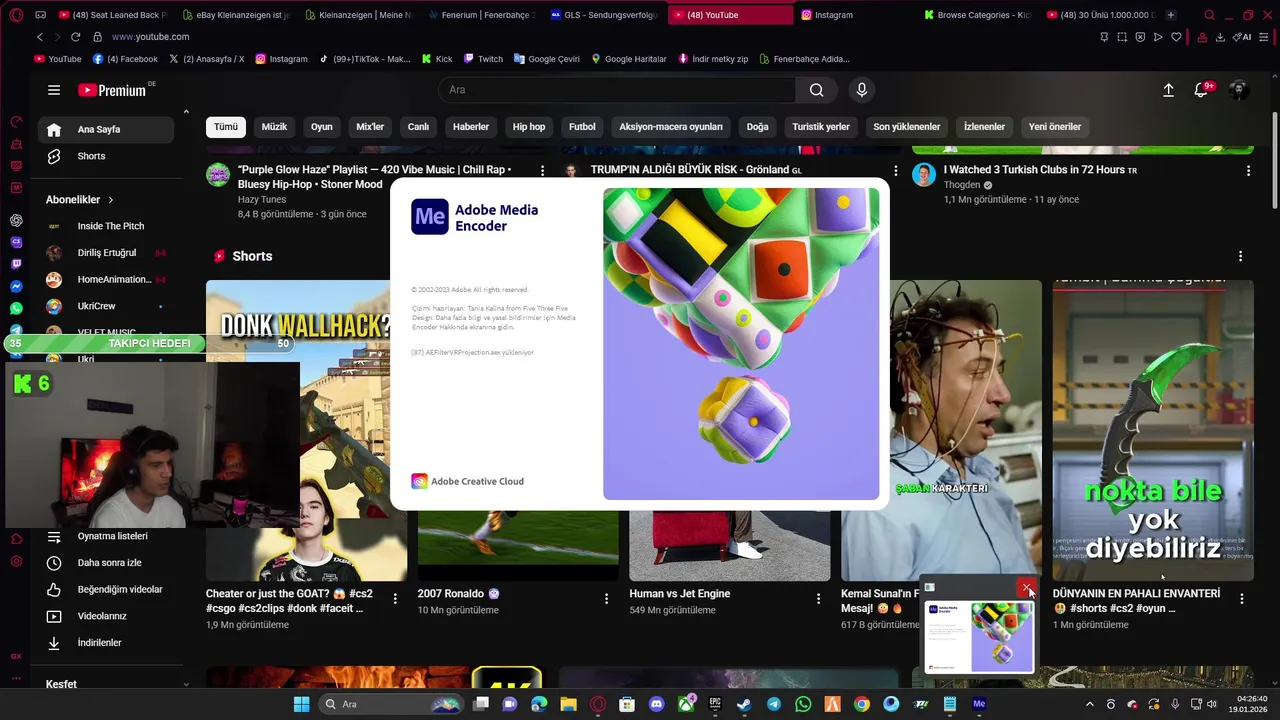Viewport: 1280px width, 720px height.
Task: Open Inside The Pitch subscription channel
Action: click(106, 226)
